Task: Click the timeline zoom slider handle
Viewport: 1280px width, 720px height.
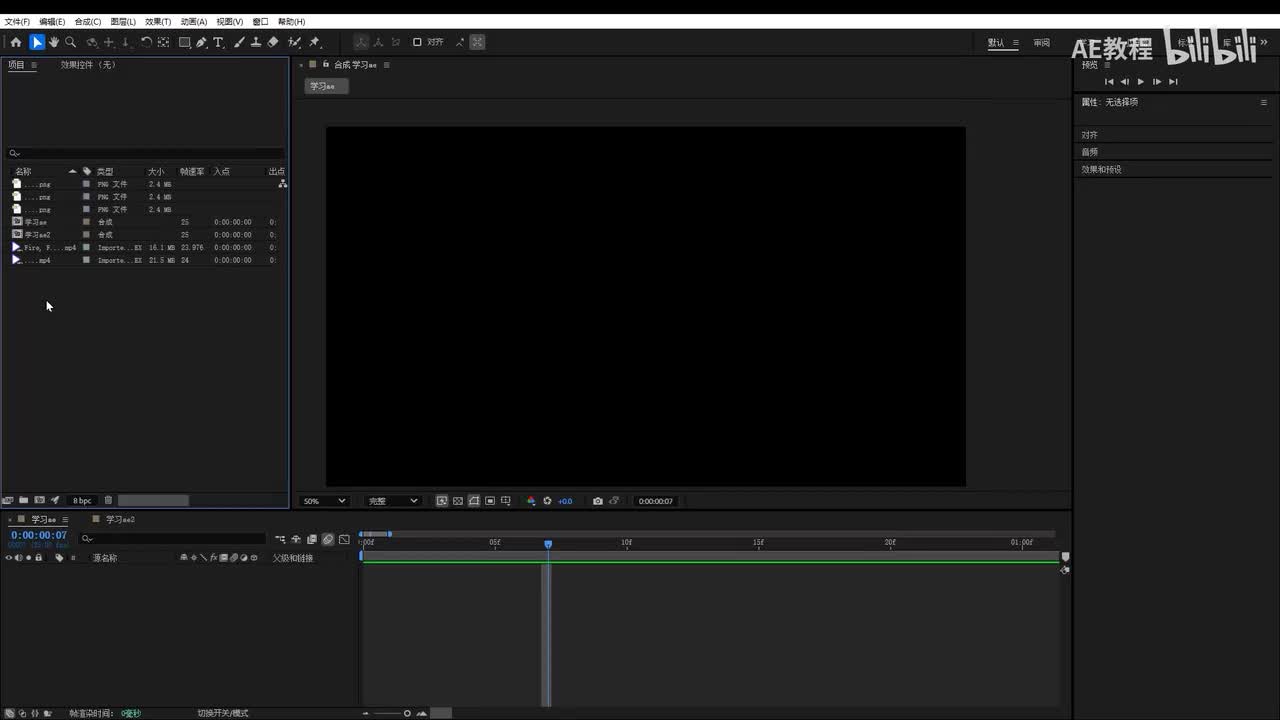Action: [x=407, y=713]
